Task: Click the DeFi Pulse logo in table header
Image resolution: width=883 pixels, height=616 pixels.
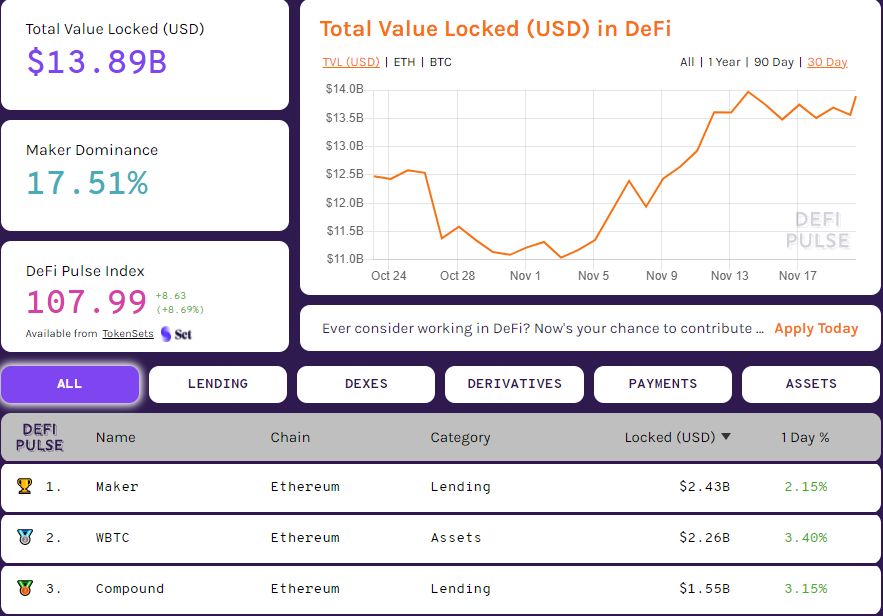Action: pyautogui.click(x=39, y=437)
